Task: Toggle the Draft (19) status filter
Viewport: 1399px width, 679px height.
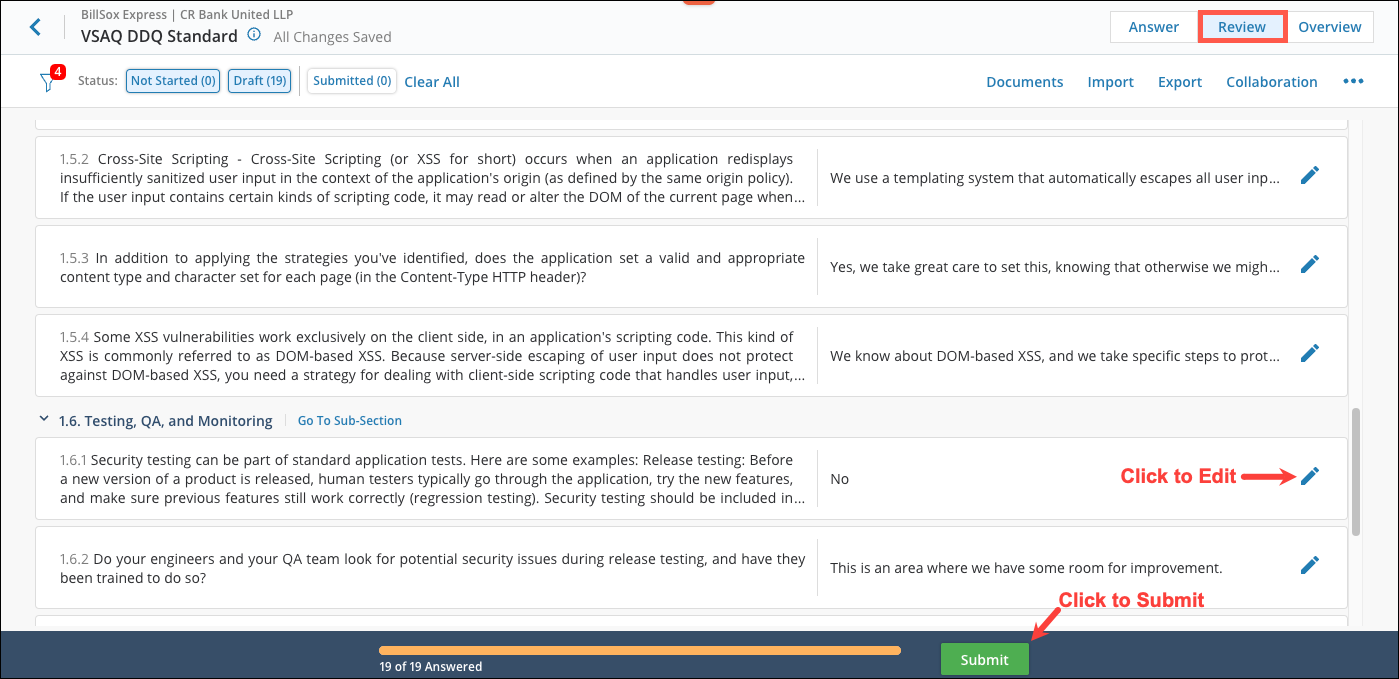Action: coord(259,81)
